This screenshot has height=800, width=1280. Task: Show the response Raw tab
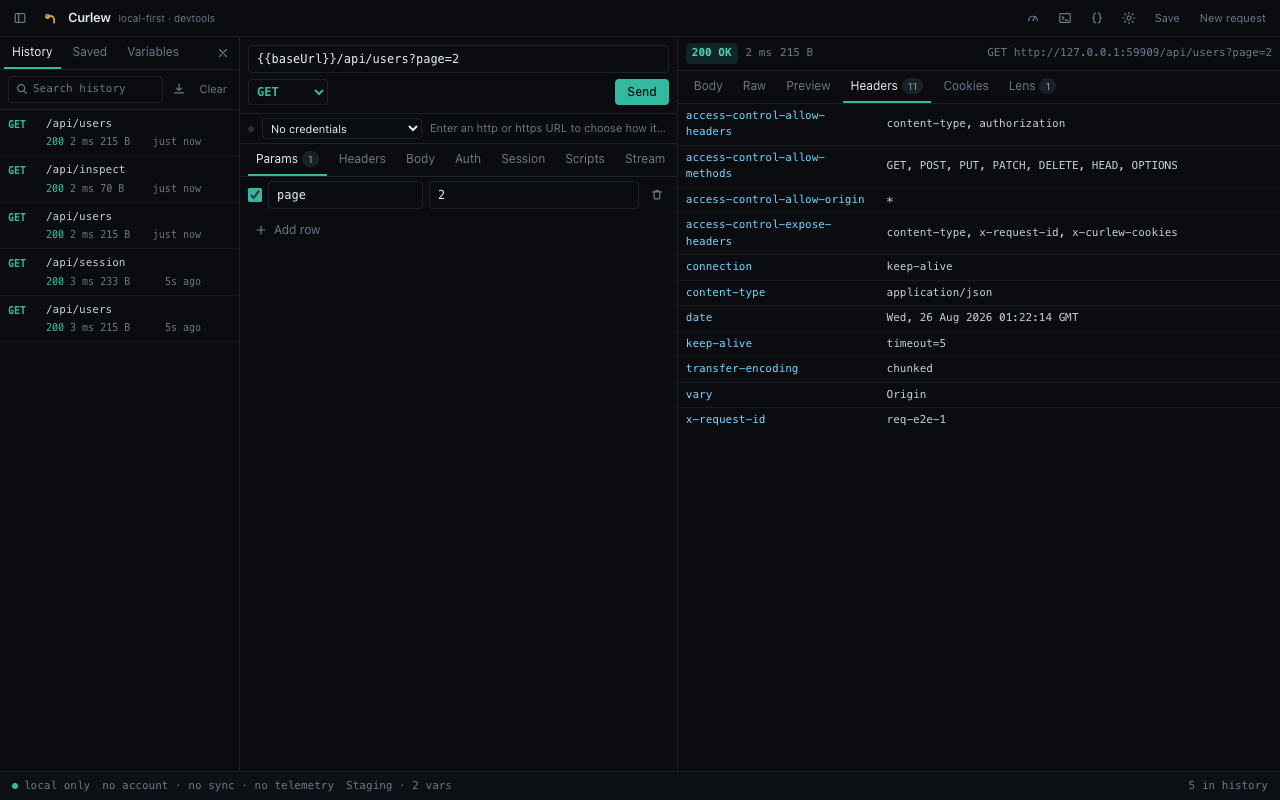click(x=754, y=86)
